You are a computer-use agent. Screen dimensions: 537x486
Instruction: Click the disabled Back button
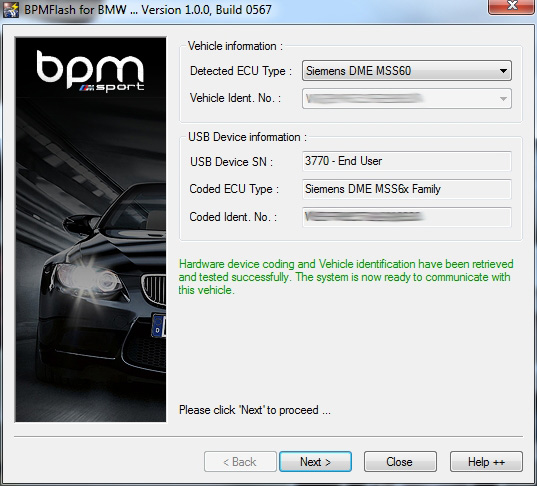click(240, 462)
